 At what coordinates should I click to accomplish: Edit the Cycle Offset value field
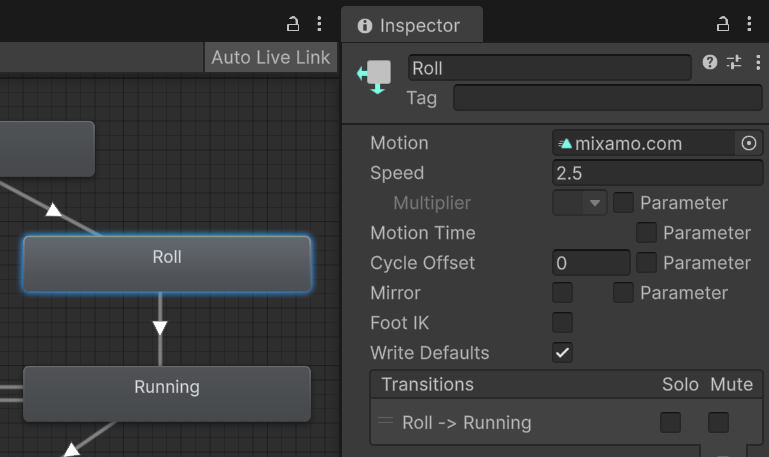(x=591, y=263)
